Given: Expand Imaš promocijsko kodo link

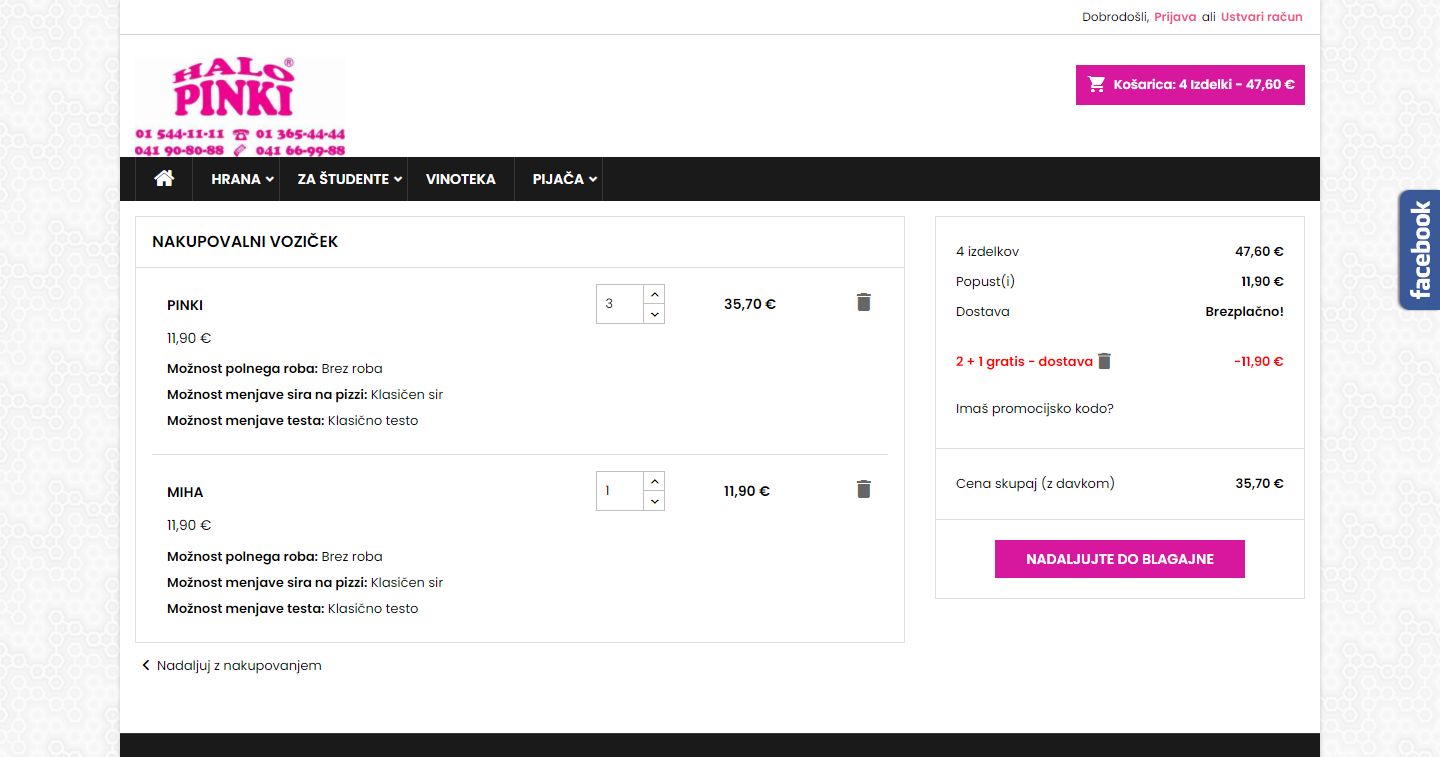Looking at the screenshot, I should 1034,408.
